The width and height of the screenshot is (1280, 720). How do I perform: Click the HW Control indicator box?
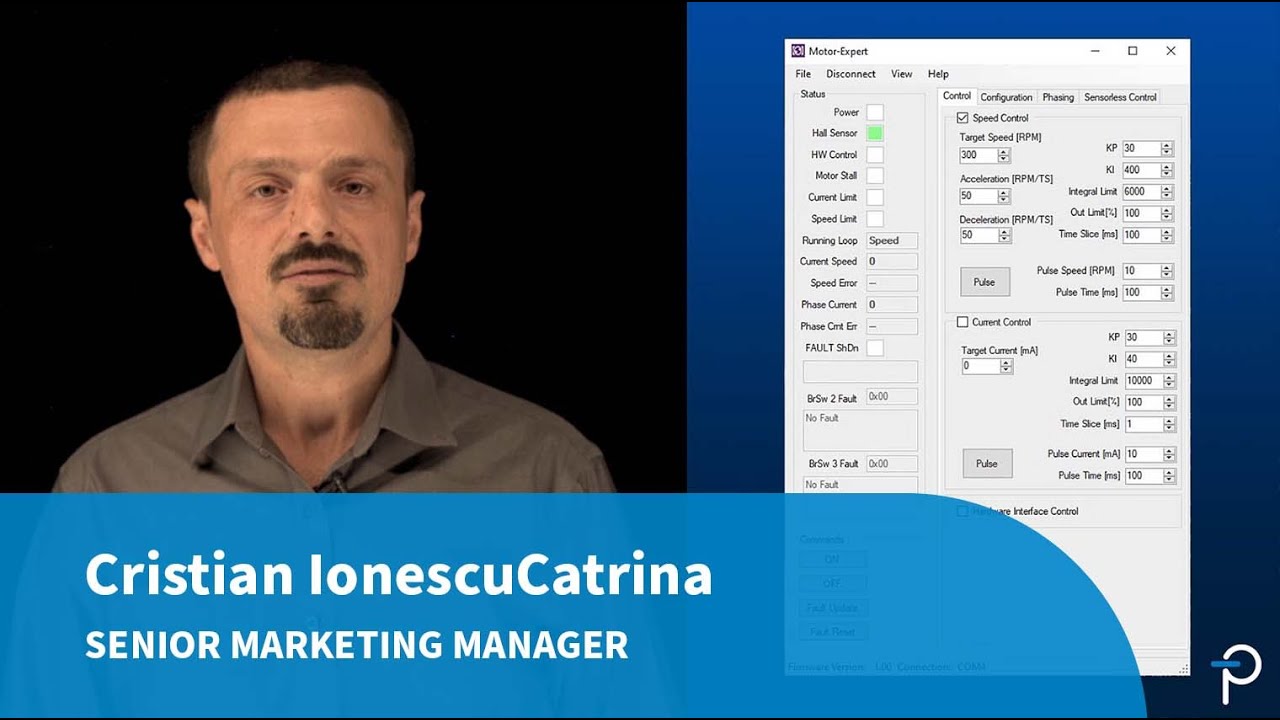875,155
